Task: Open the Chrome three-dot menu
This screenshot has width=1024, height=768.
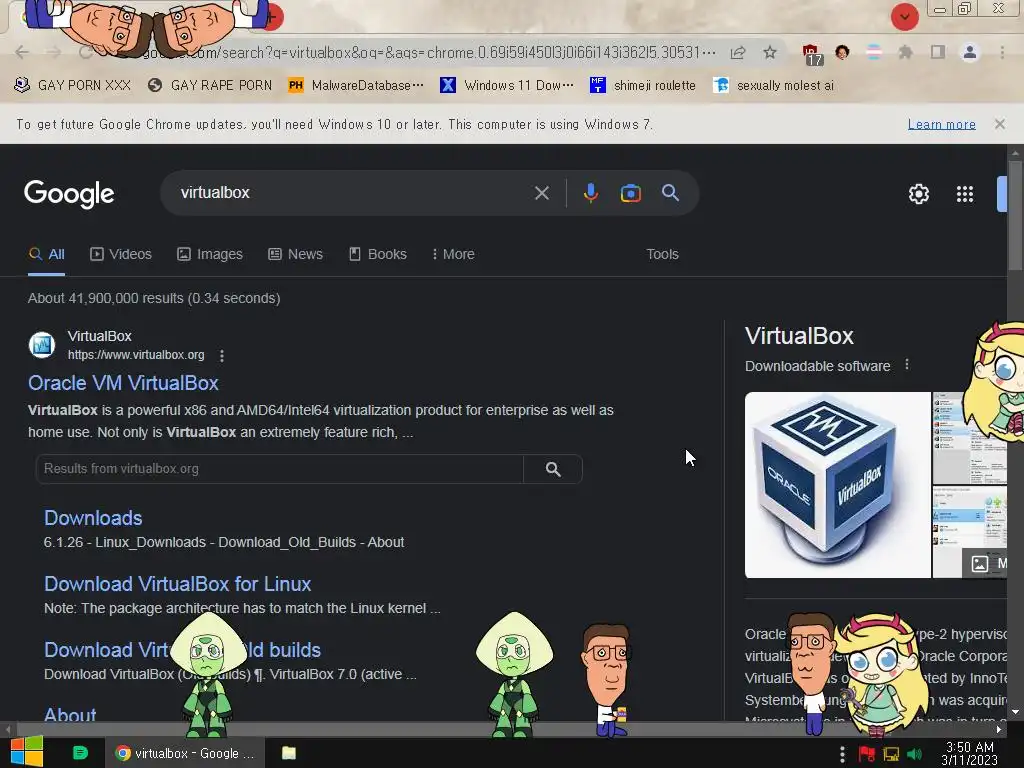Action: 1002,52
